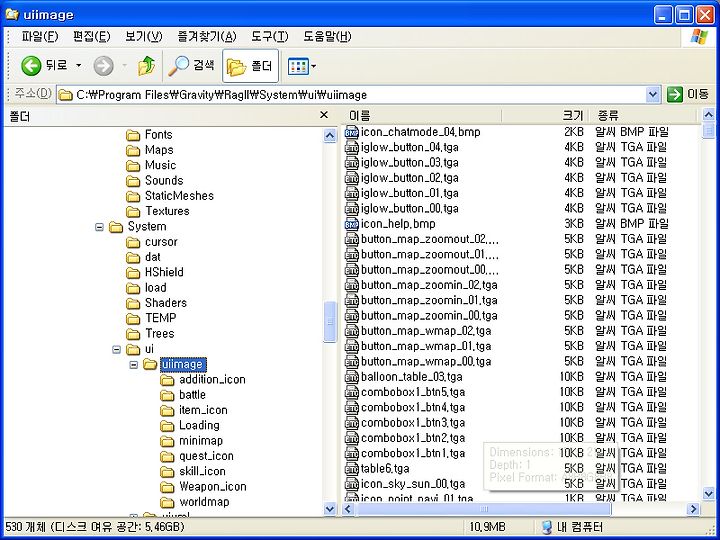The height and width of the screenshot is (540, 720).
Task: Sort files by 종류 column header
Action: coord(643,115)
